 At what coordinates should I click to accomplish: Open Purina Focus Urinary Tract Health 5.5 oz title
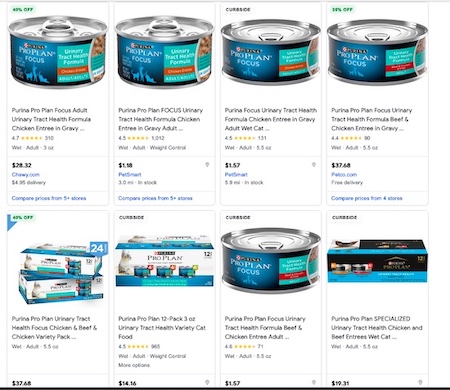click(271, 119)
